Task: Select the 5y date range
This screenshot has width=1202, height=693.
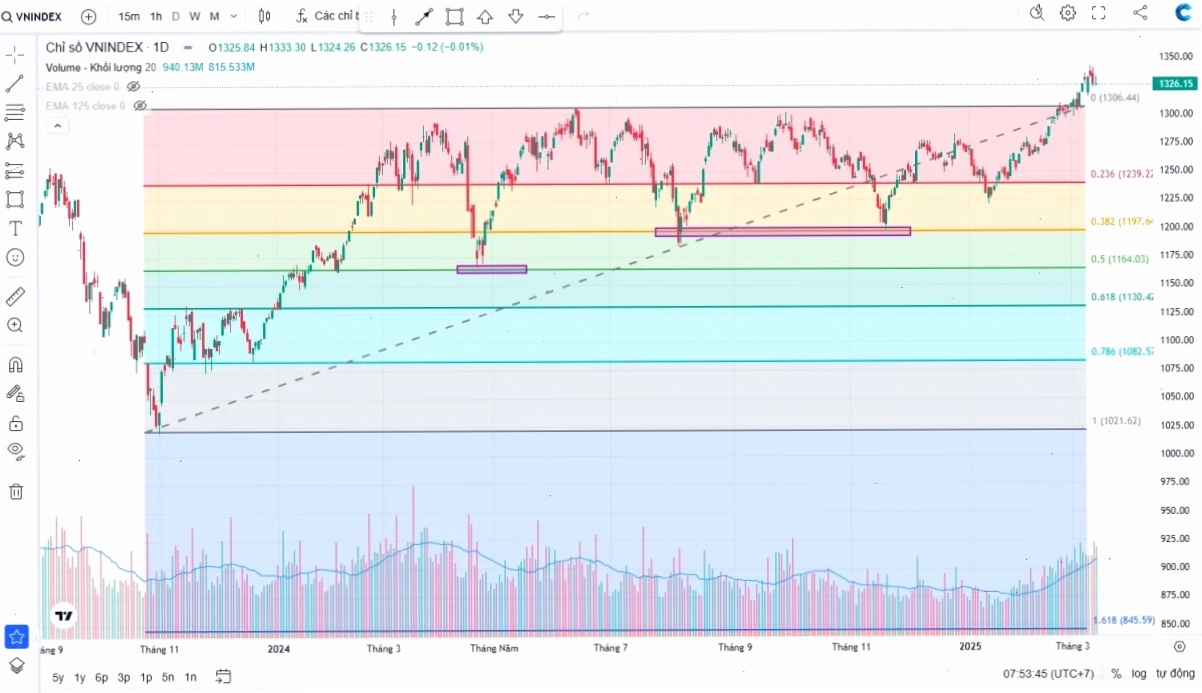Action: (x=59, y=677)
